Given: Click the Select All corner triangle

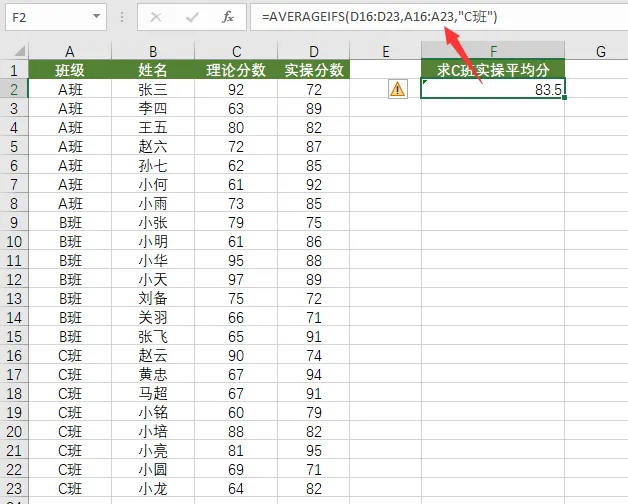Looking at the screenshot, I should 19,51.
